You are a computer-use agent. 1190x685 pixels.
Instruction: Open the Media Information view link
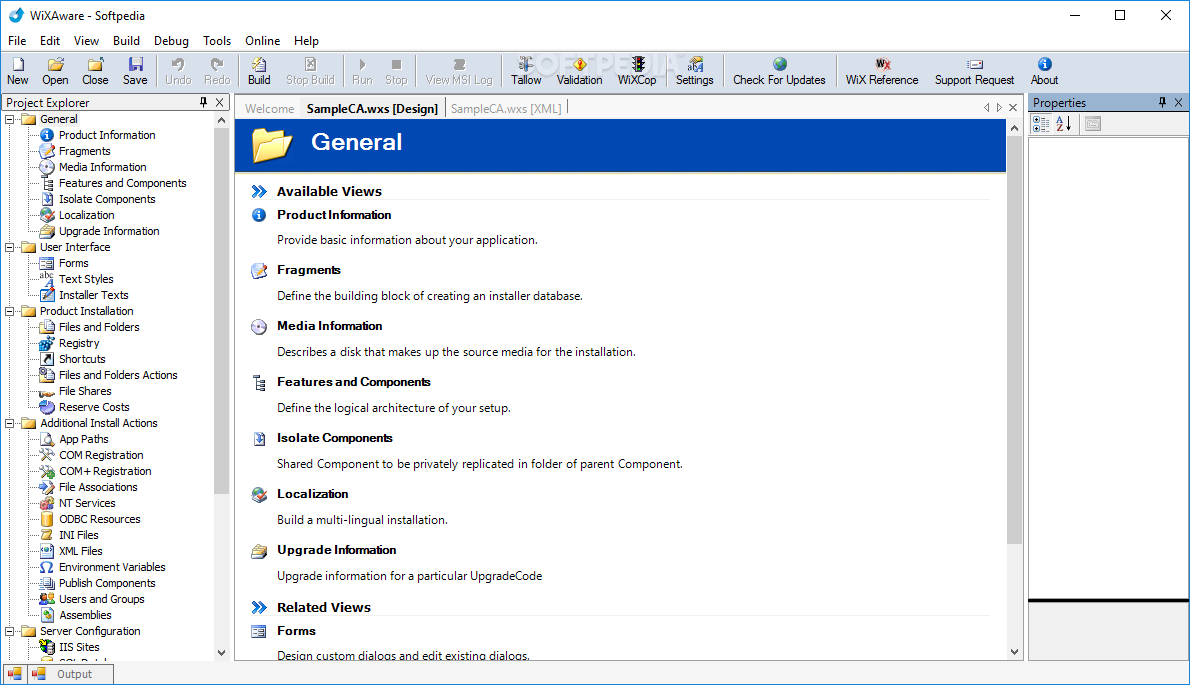(329, 326)
